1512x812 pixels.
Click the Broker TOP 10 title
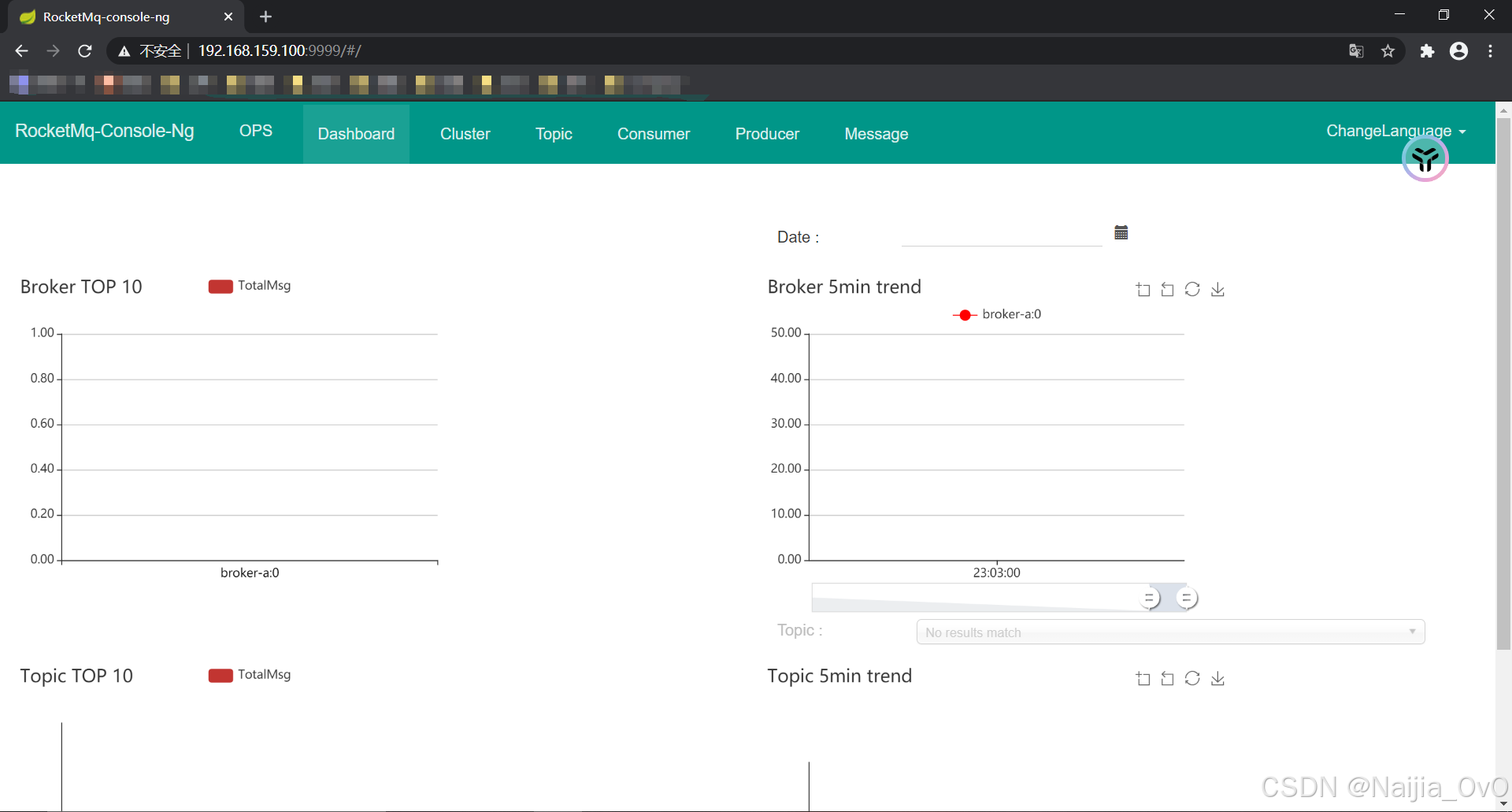(81, 287)
